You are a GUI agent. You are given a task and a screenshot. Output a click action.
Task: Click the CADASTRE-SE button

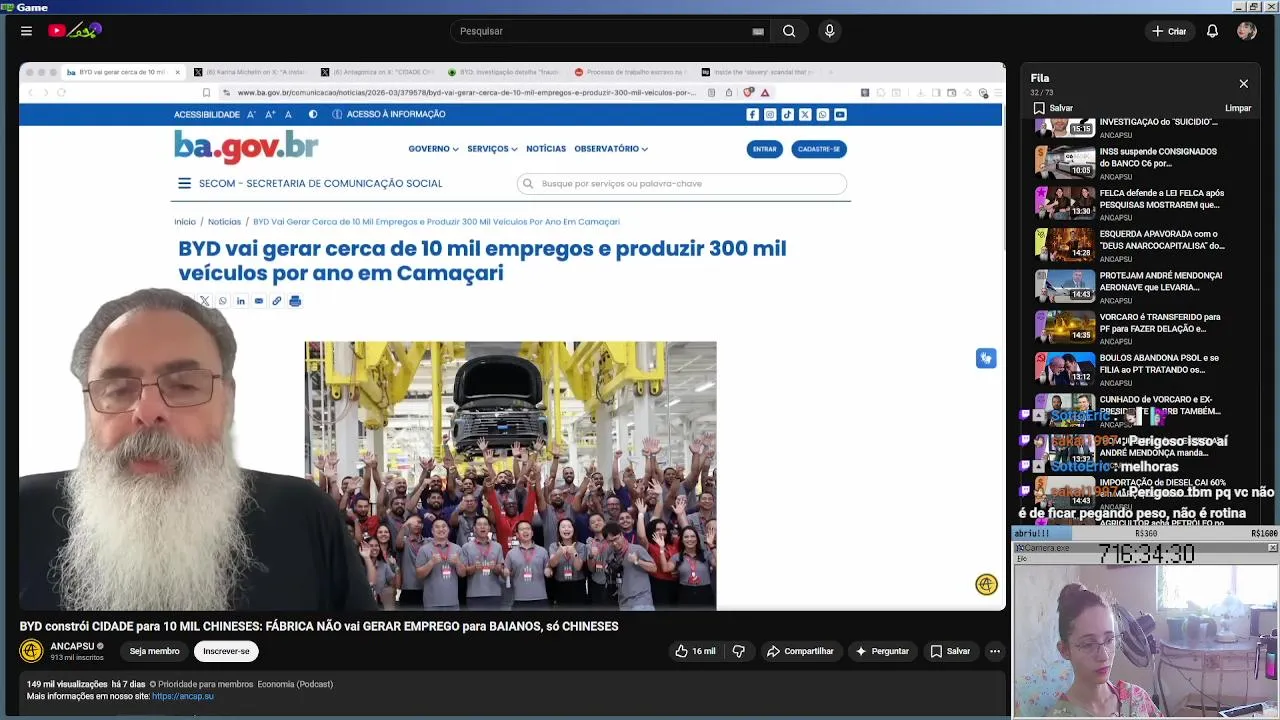[x=819, y=149]
